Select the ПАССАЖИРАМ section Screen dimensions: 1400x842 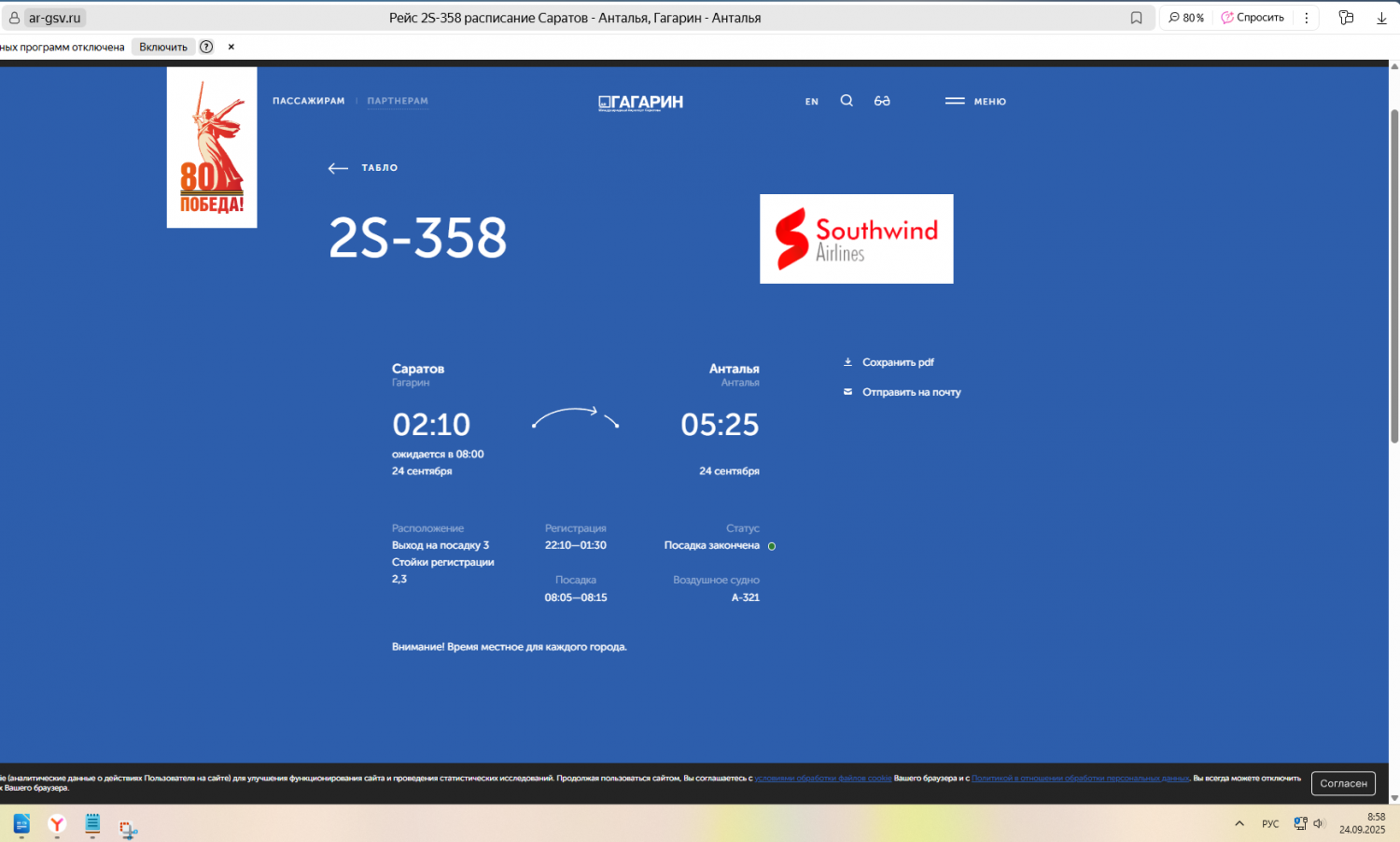tap(308, 101)
